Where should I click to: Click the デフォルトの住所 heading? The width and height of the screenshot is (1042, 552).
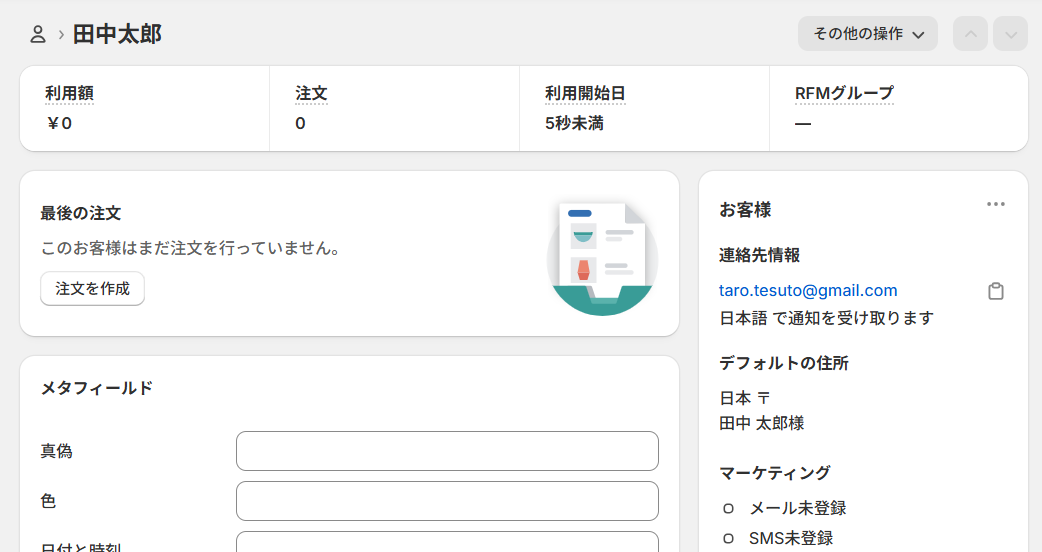click(x=784, y=363)
